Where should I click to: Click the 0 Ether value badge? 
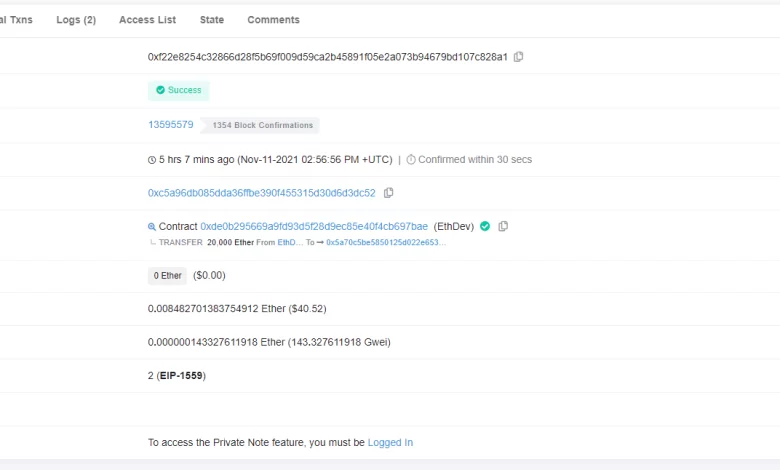click(x=167, y=276)
